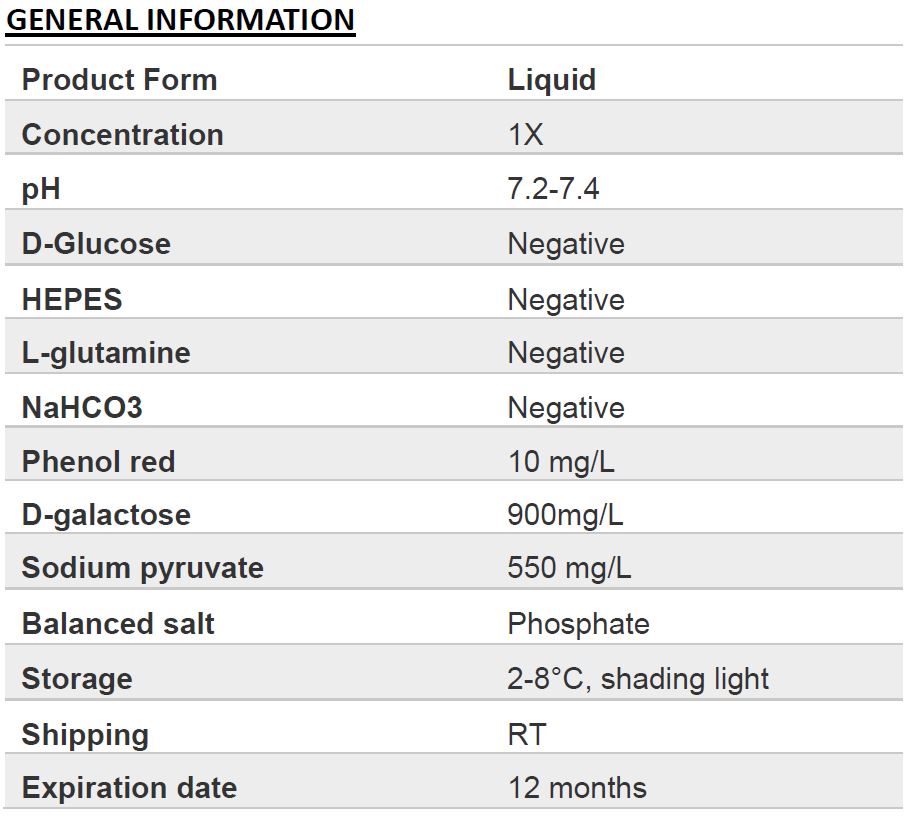Click the storage value 2-8°C, shading light
912x823 pixels.
[x=638, y=679]
